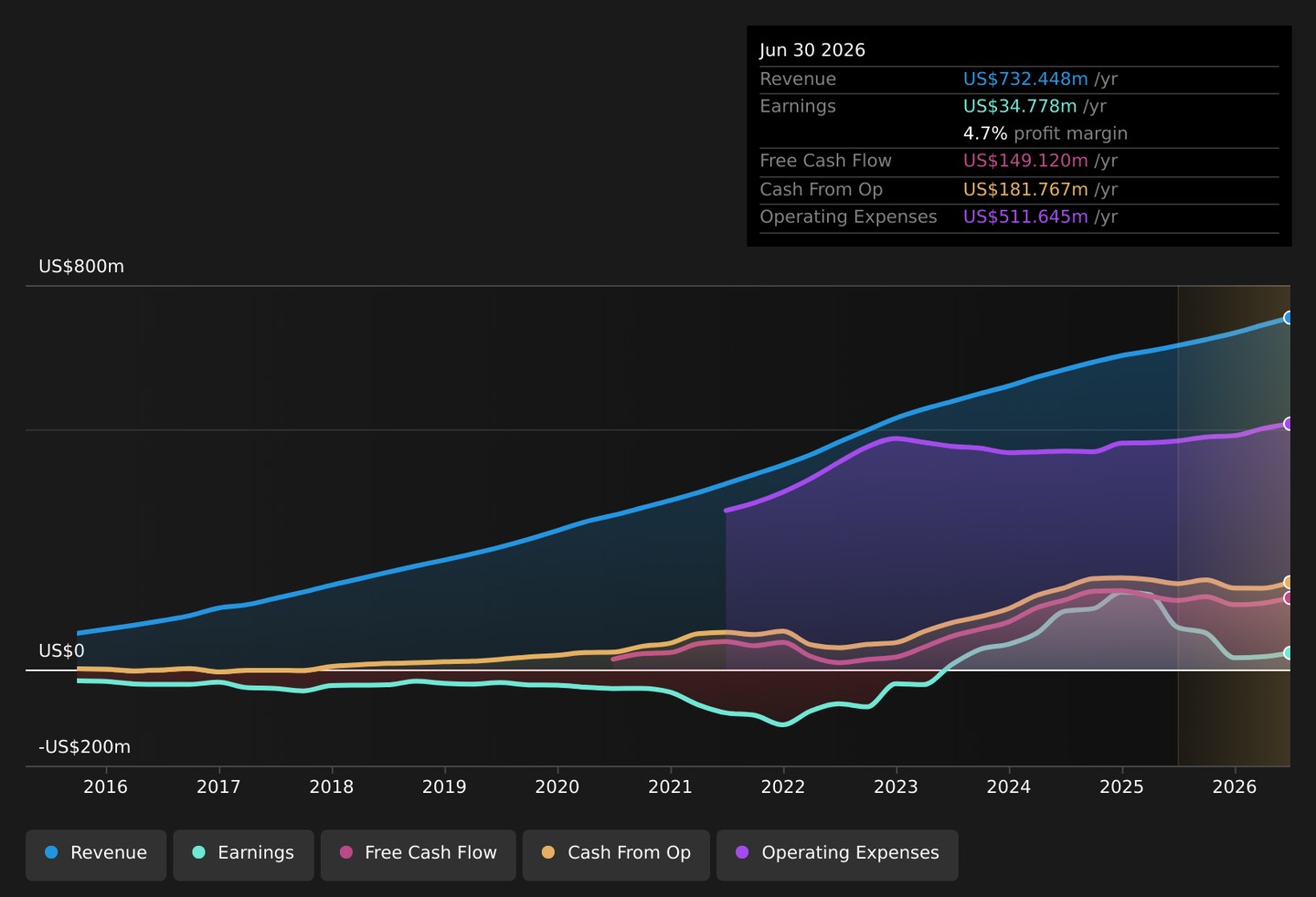
Task: Click the -US$200m y-axis label
Action: pyautogui.click(x=84, y=747)
